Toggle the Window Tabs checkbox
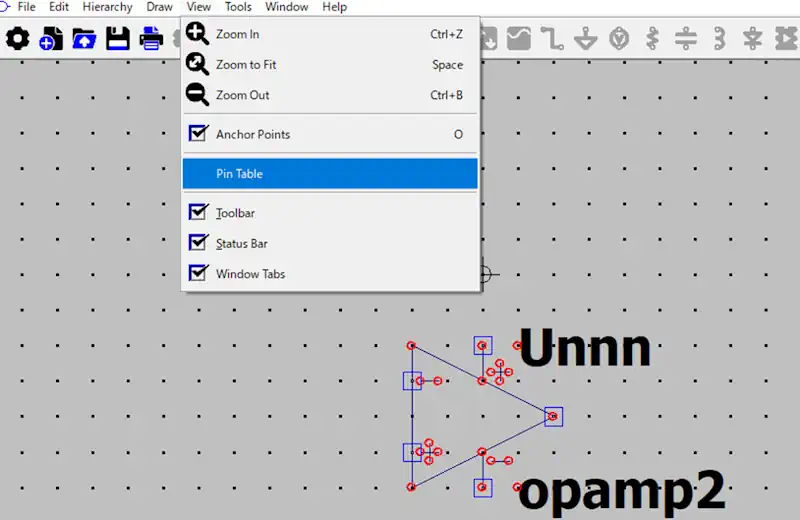This screenshot has height=520, width=800. [198, 273]
